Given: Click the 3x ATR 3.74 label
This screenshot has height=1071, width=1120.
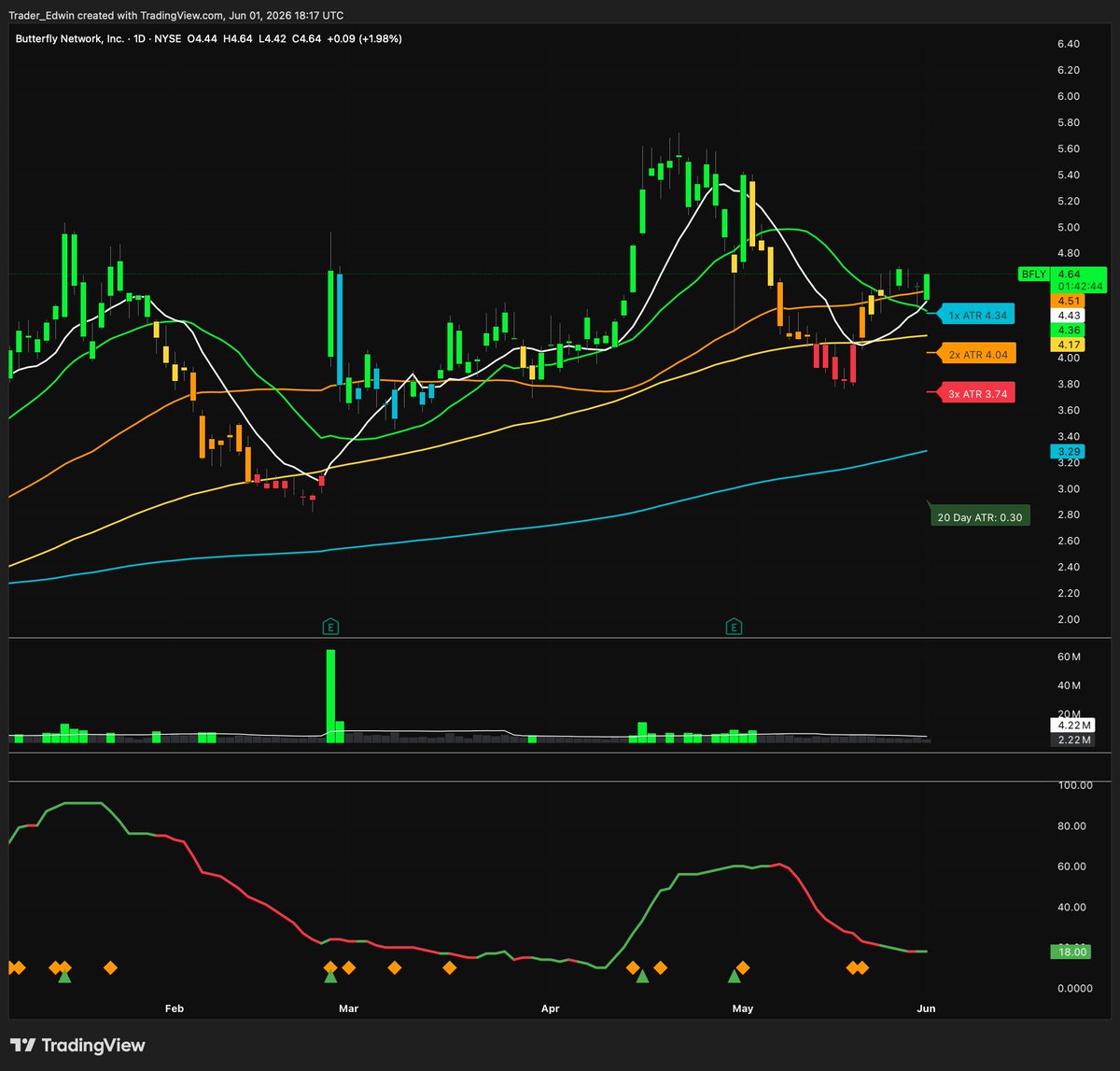Looking at the screenshot, I should (x=976, y=394).
